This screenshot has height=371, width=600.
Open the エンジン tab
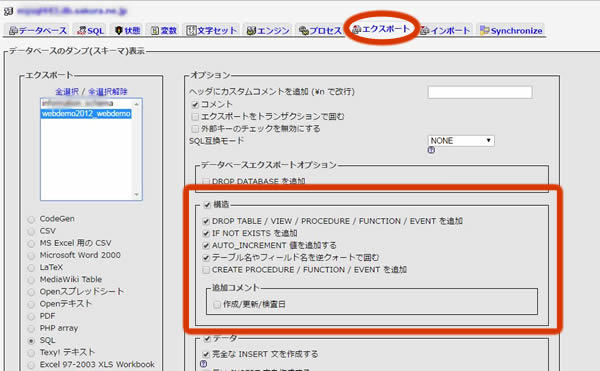268,31
